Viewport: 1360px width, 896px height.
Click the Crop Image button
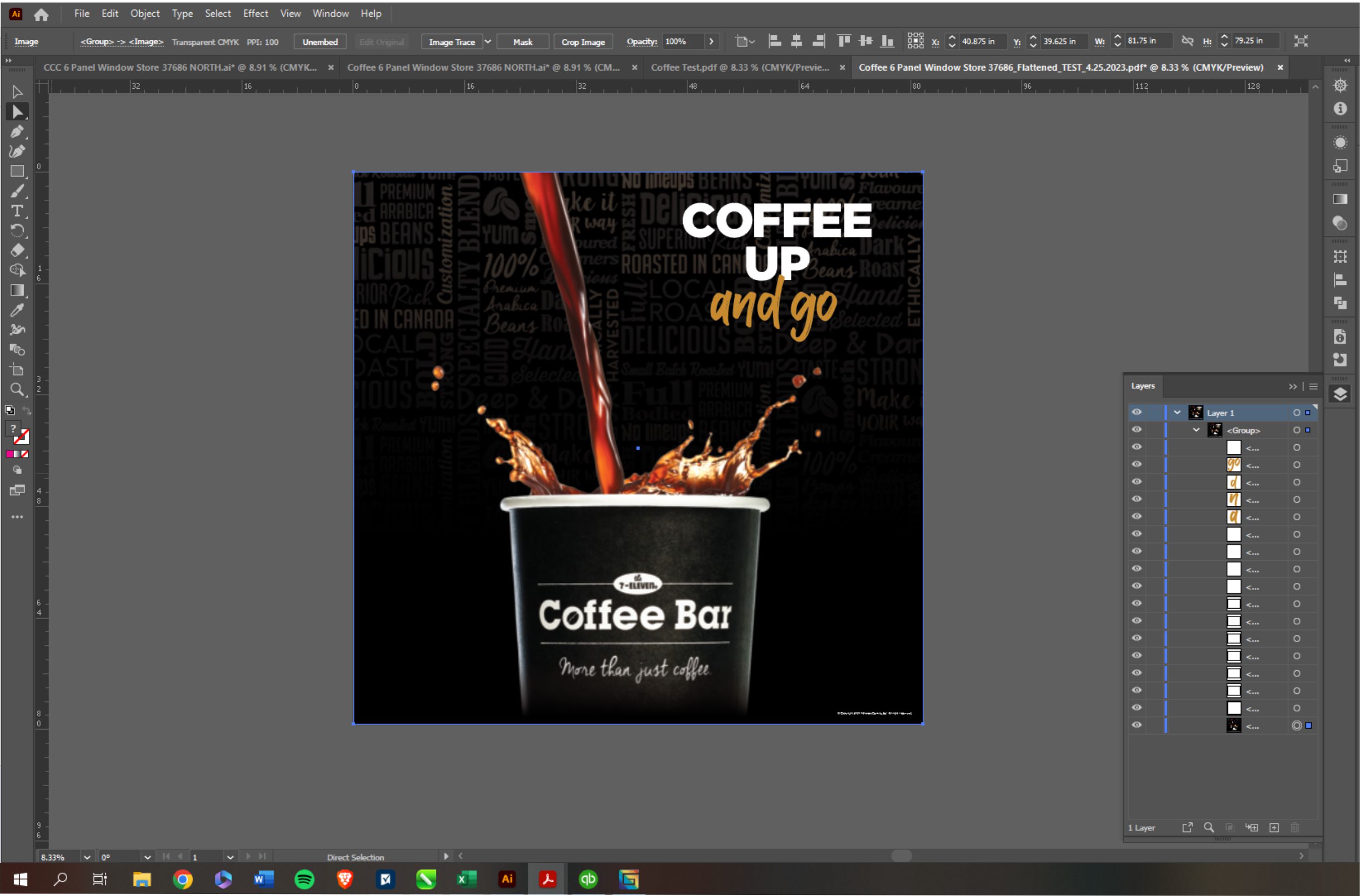[583, 42]
